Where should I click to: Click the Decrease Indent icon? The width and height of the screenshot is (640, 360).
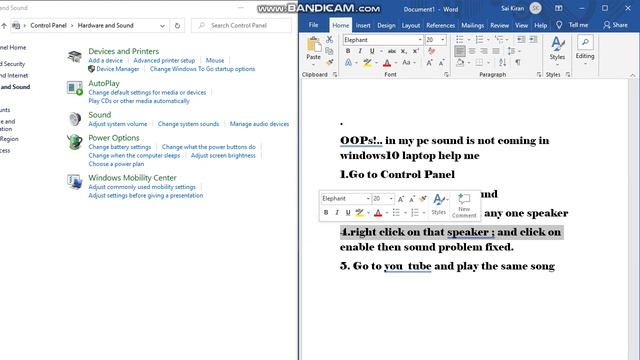521,40
